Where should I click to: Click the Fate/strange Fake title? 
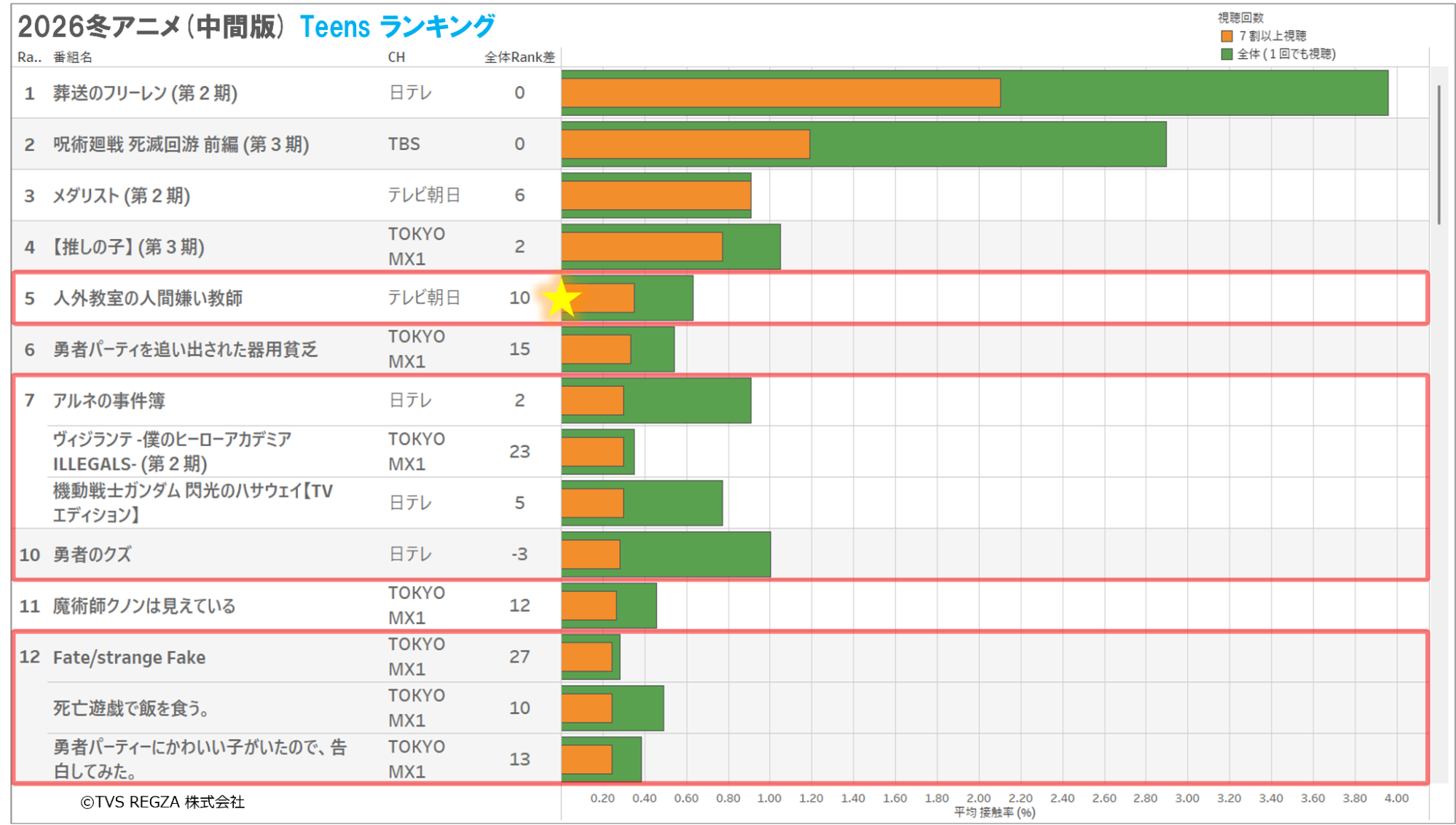tap(129, 657)
